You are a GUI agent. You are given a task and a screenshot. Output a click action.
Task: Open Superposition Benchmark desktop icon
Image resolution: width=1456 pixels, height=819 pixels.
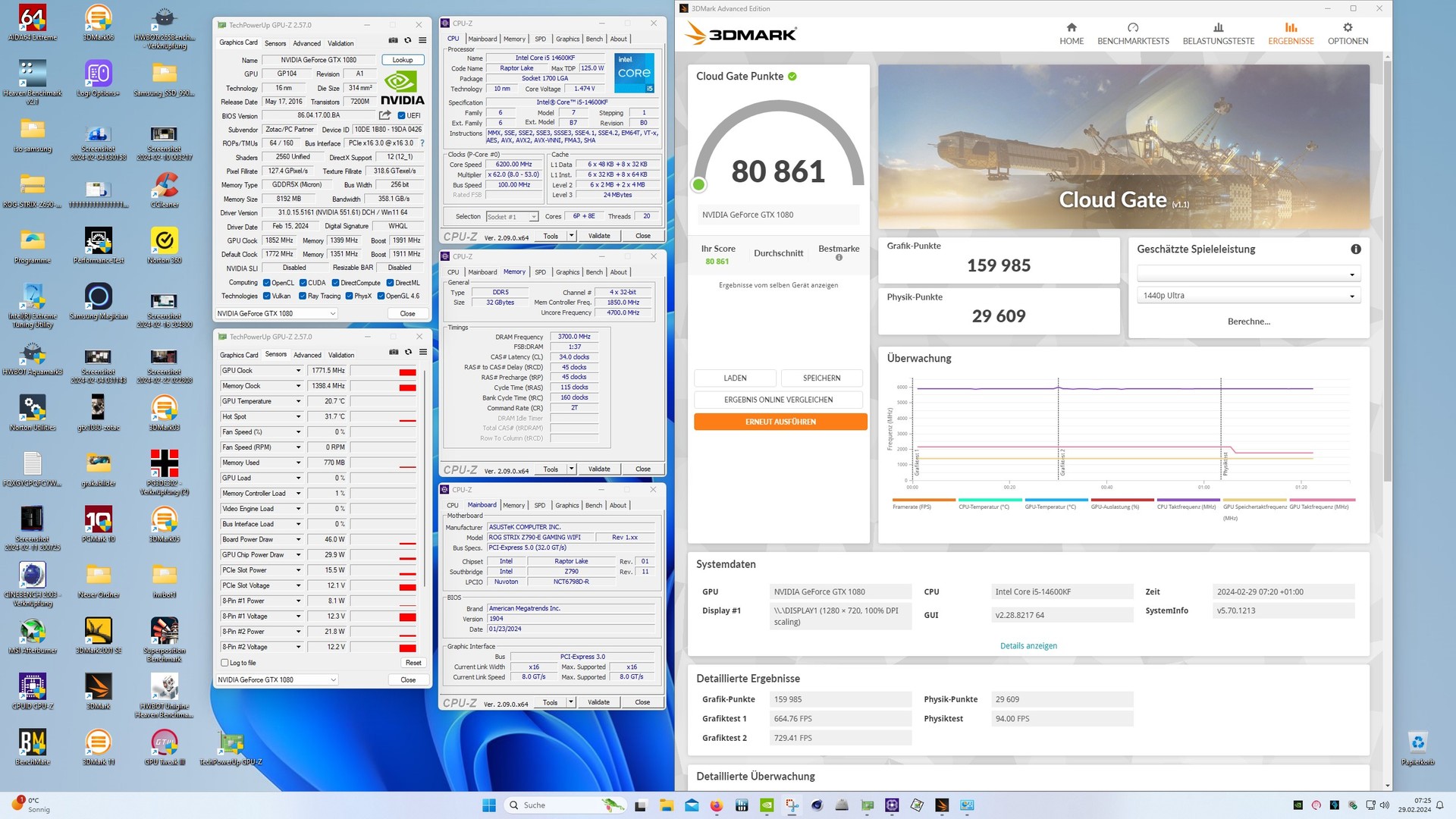(165, 639)
